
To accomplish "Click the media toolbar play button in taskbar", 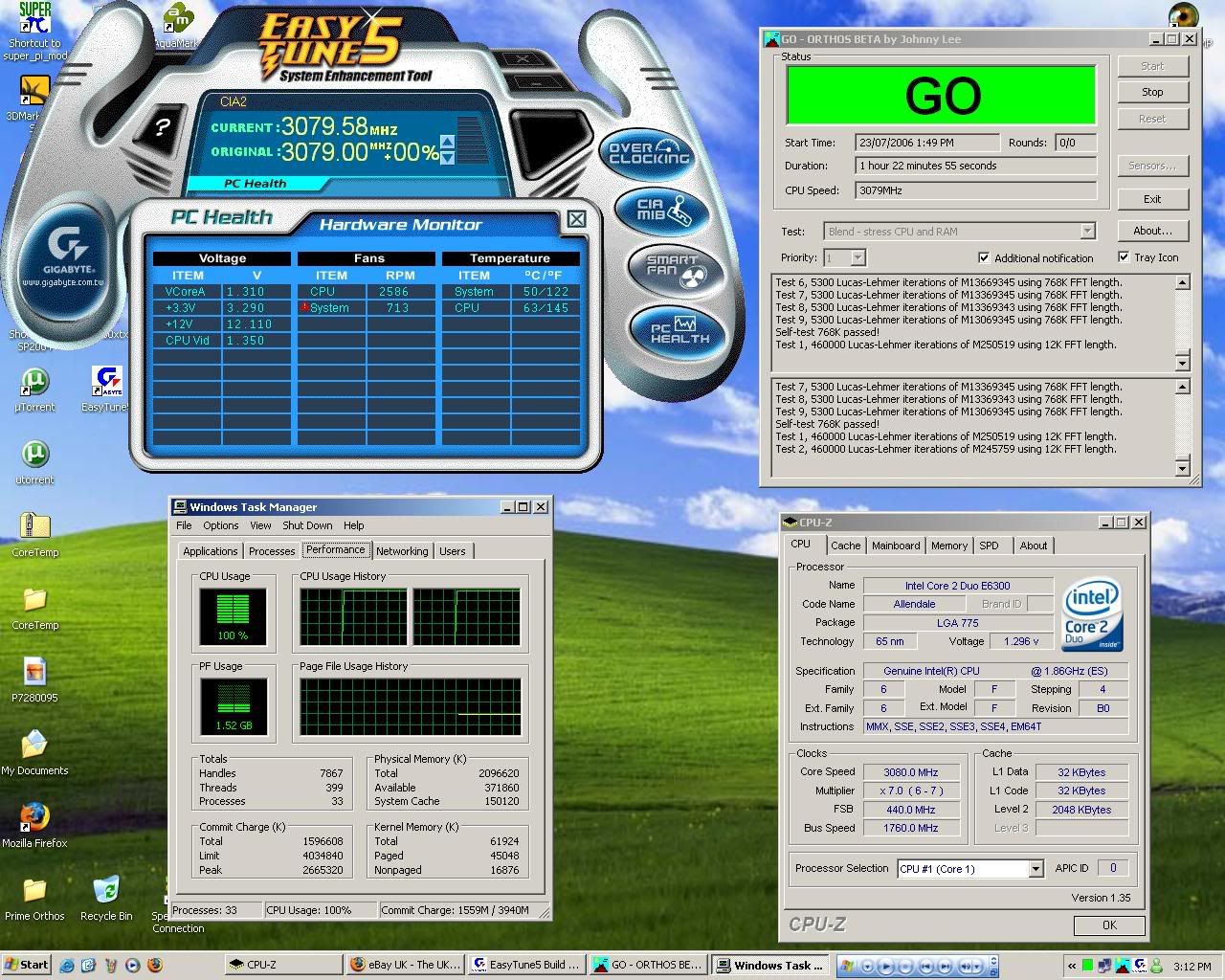I will click(x=886, y=966).
